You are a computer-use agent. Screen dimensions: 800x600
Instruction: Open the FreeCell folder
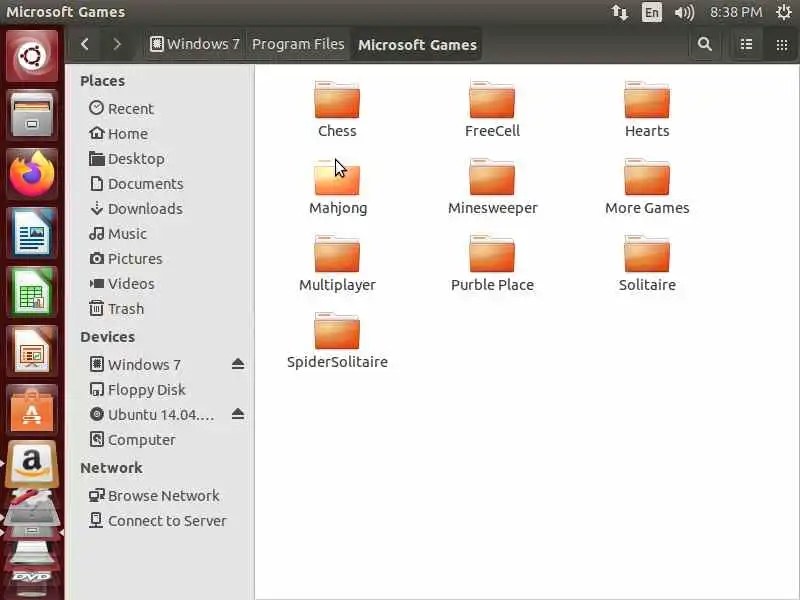click(492, 109)
